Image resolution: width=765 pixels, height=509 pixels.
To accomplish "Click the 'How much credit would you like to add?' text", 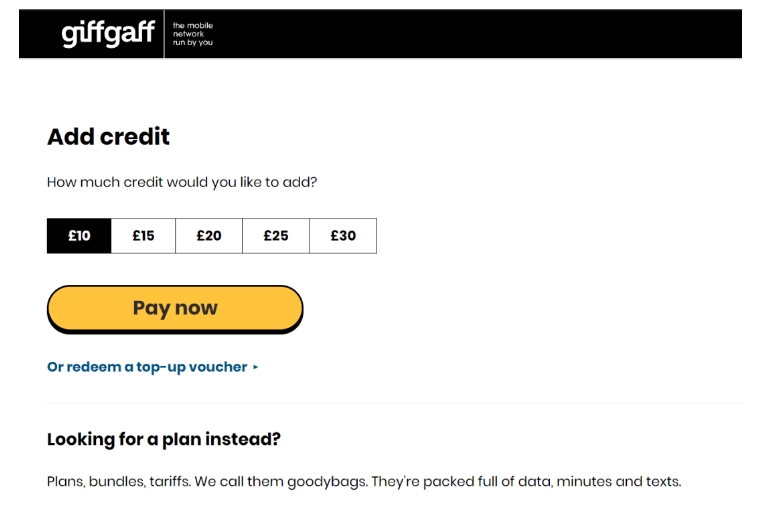I will [182, 183].
